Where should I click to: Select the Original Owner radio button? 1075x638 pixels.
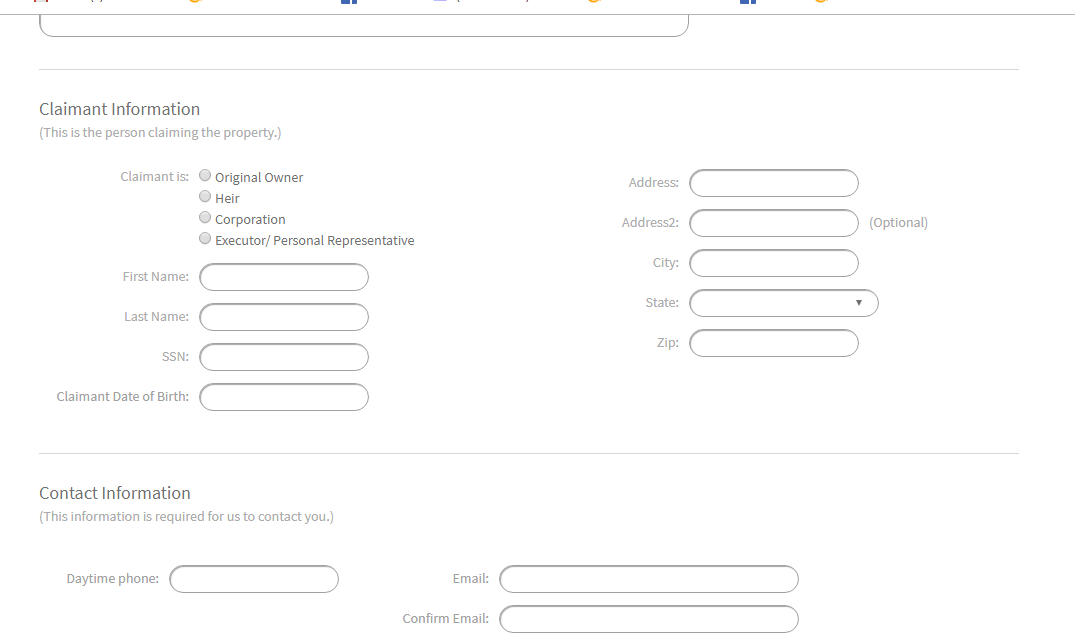(206, 176)
